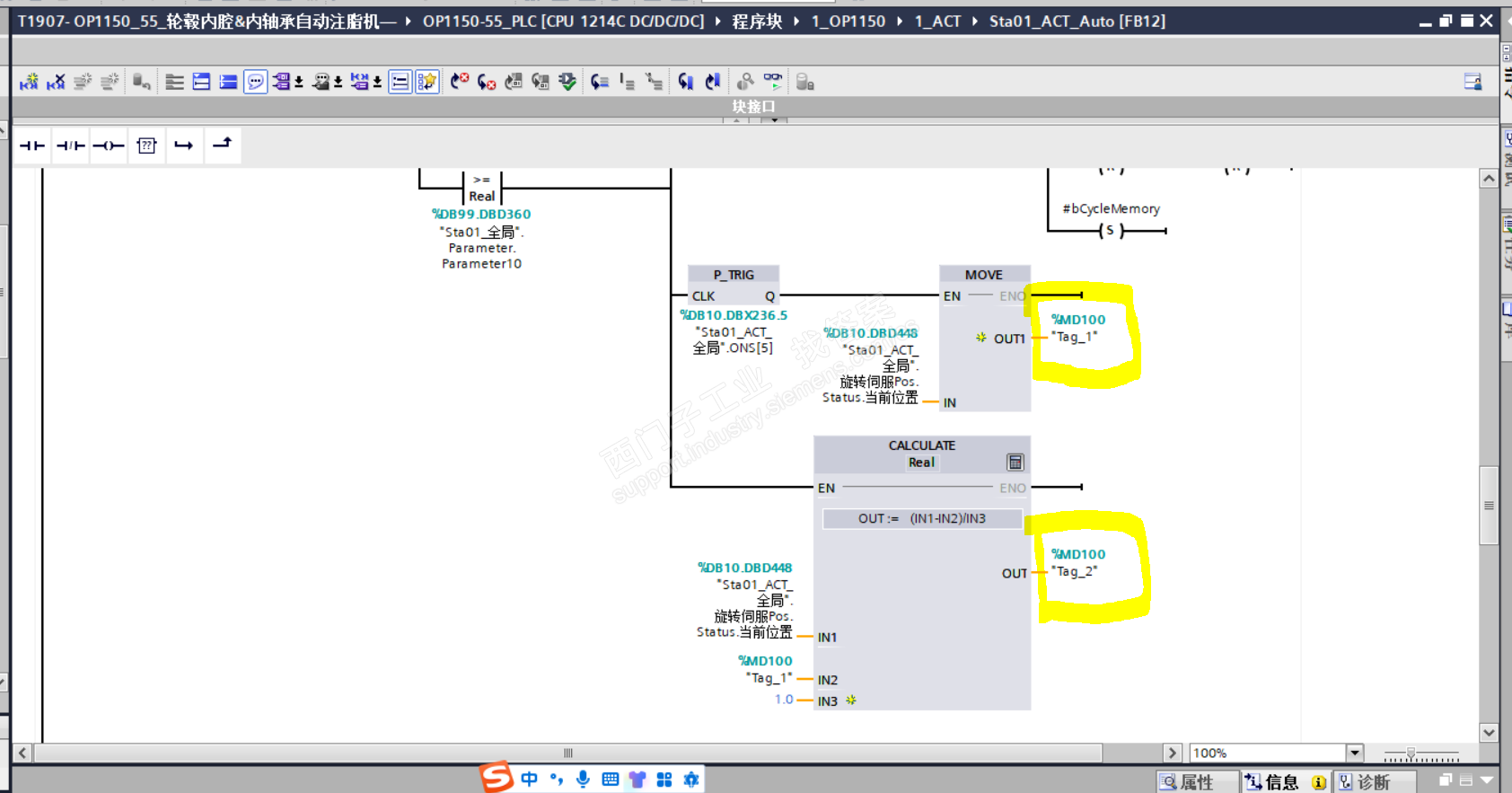This screenshot has width=1512, height=793.
Task: Click the second block-call update icon
Action: [x=541, y=82]
